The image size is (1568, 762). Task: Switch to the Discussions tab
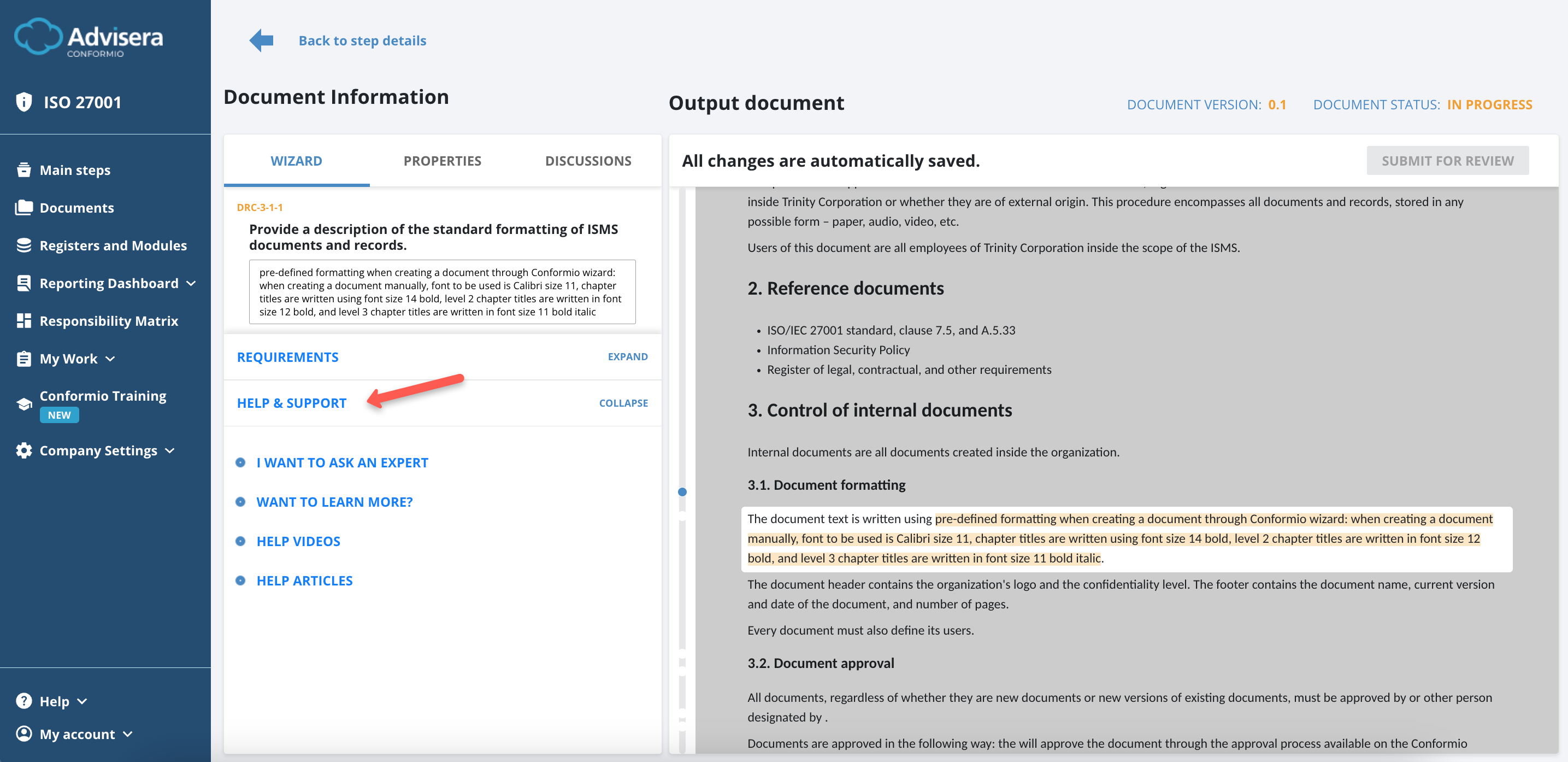click(587, 161)
